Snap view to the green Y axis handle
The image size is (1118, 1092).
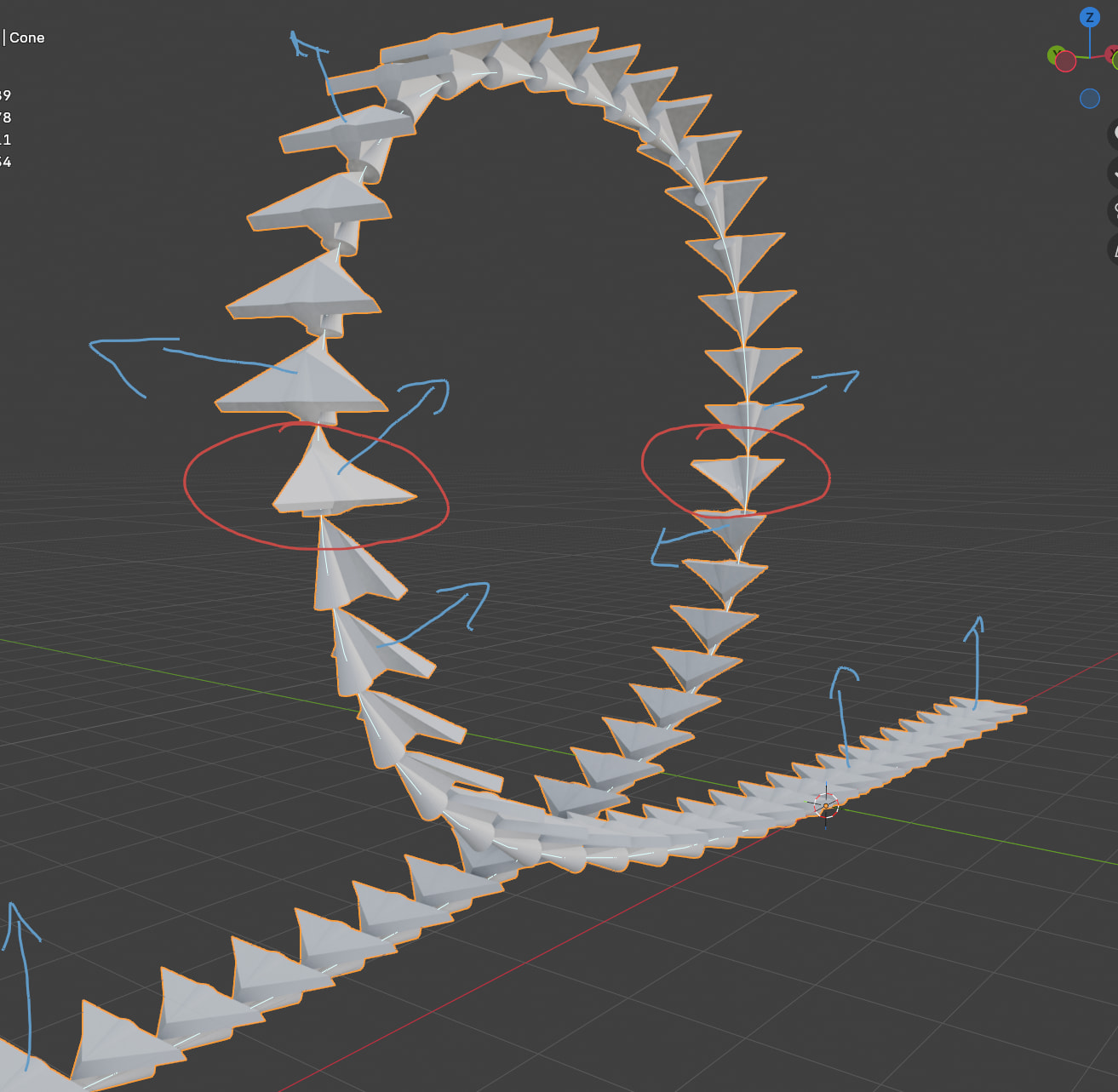click(x=1056, y=54)
